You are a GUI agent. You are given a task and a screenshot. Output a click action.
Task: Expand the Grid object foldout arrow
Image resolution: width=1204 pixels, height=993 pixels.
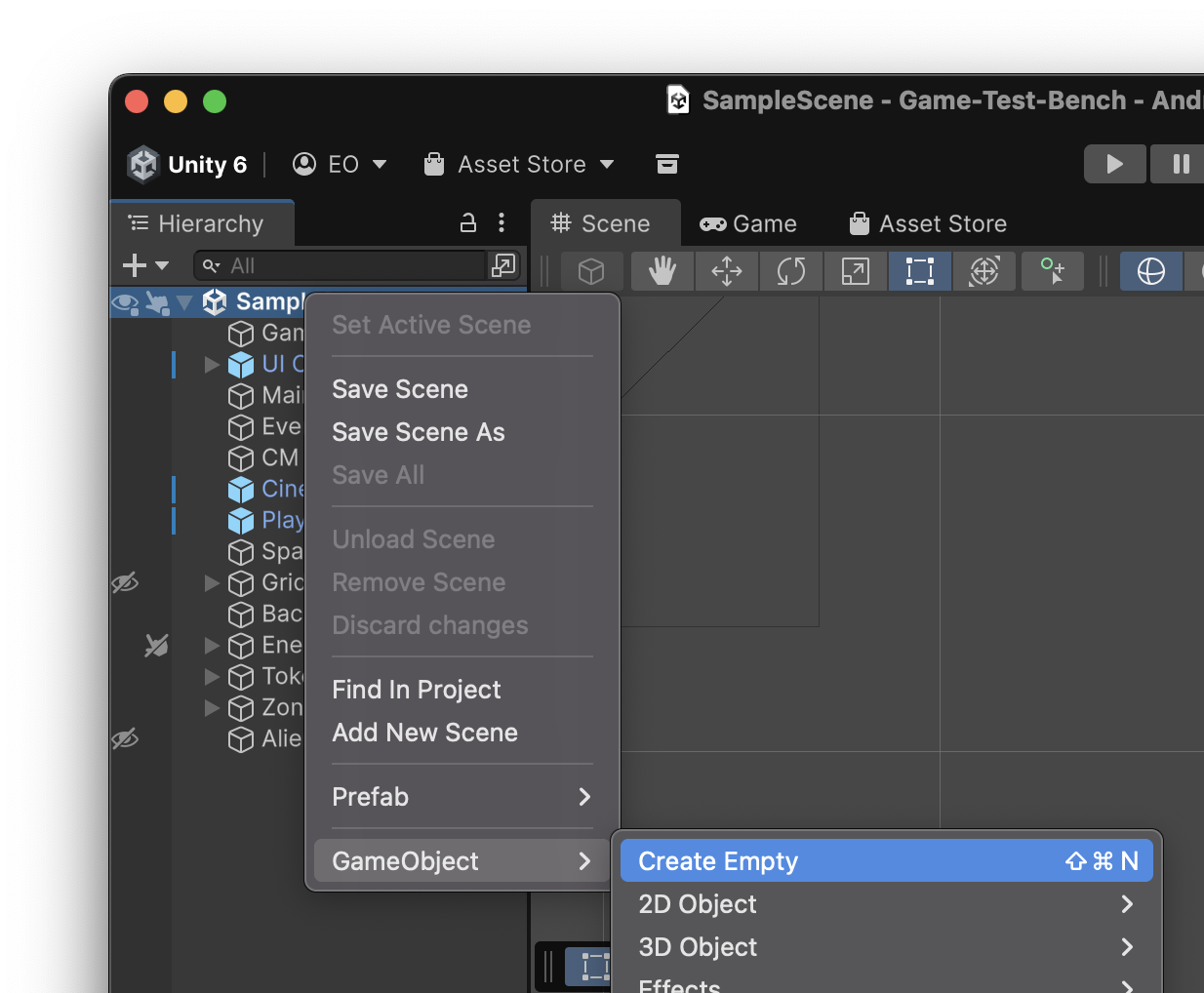point(212,583)
